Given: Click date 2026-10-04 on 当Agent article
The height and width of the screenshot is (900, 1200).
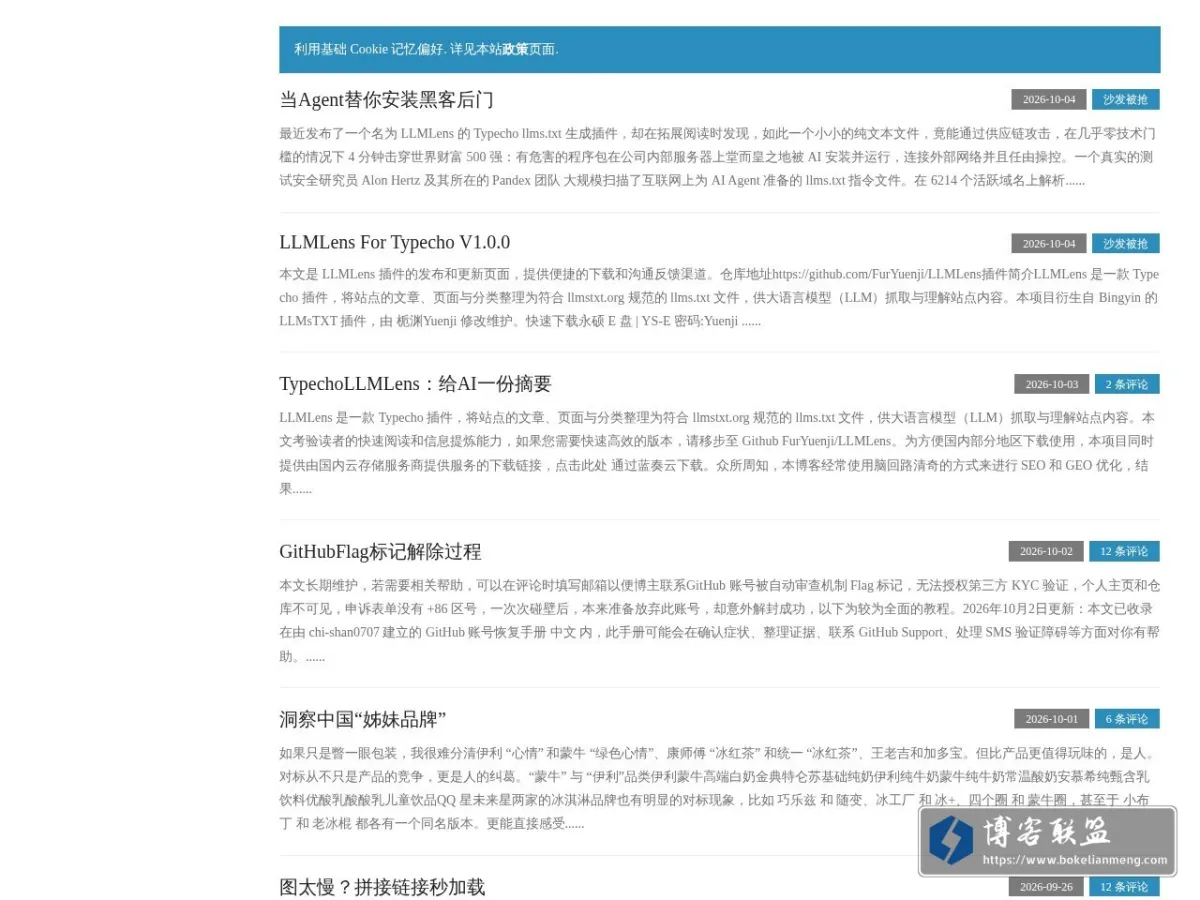Looking at the screenshot, I should (1049, 99).
